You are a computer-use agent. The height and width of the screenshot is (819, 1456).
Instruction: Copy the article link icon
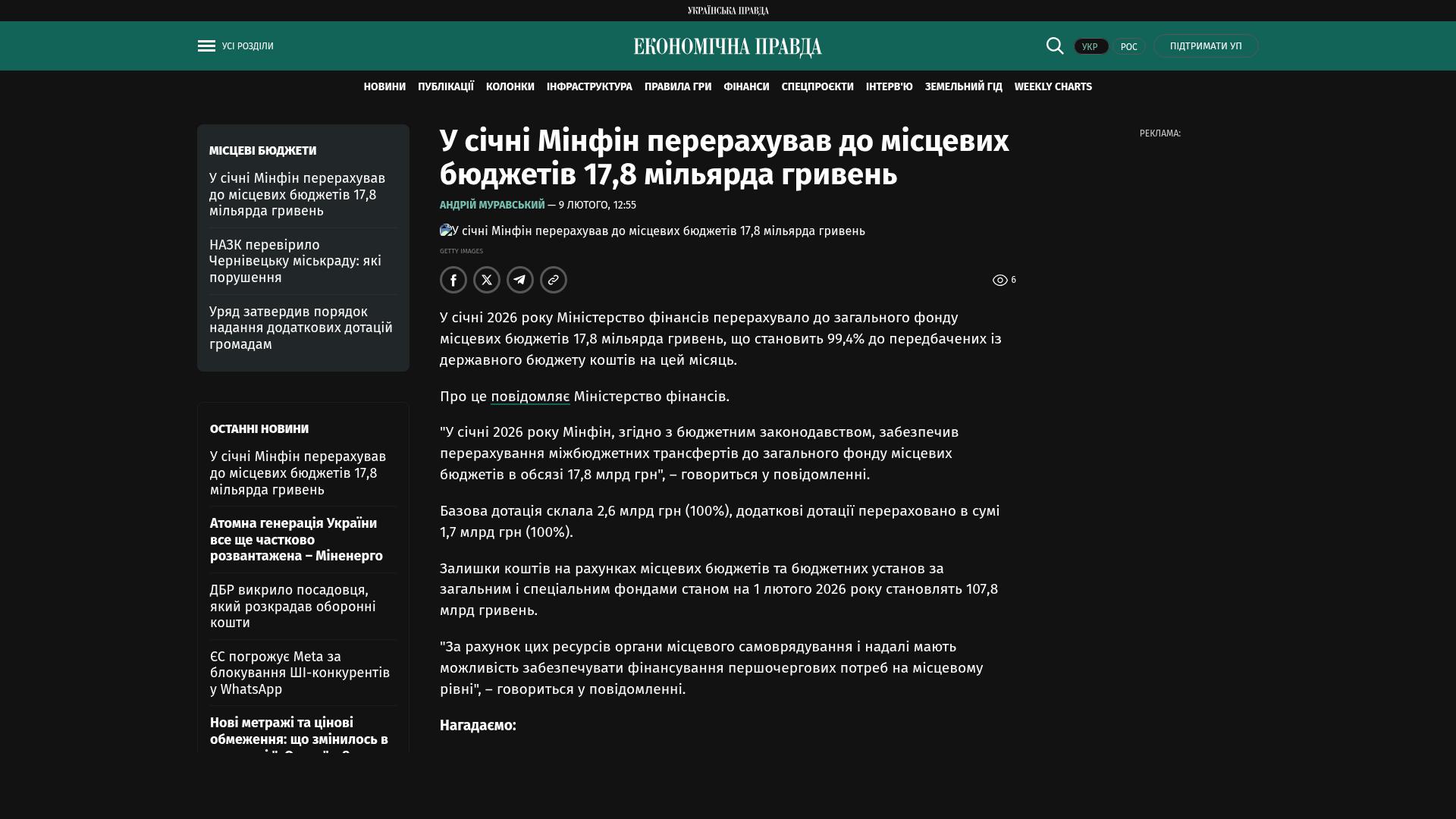[554, 280]
